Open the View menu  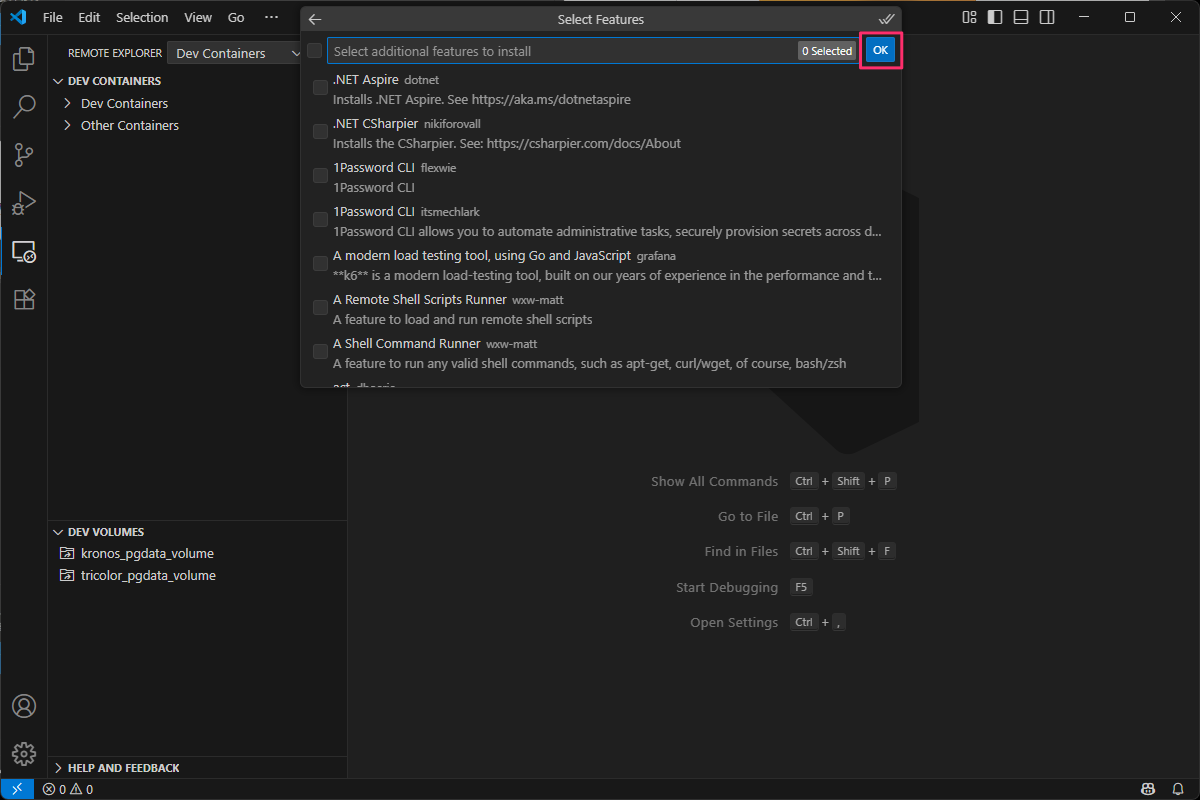tap(198, 17)
